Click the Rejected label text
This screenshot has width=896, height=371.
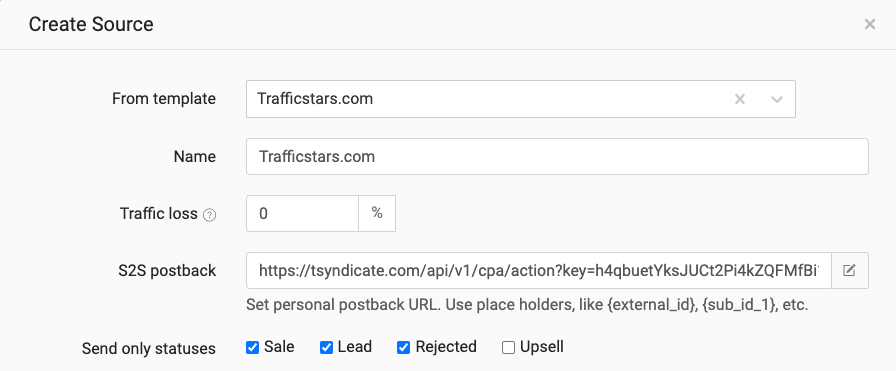point(446,347)
